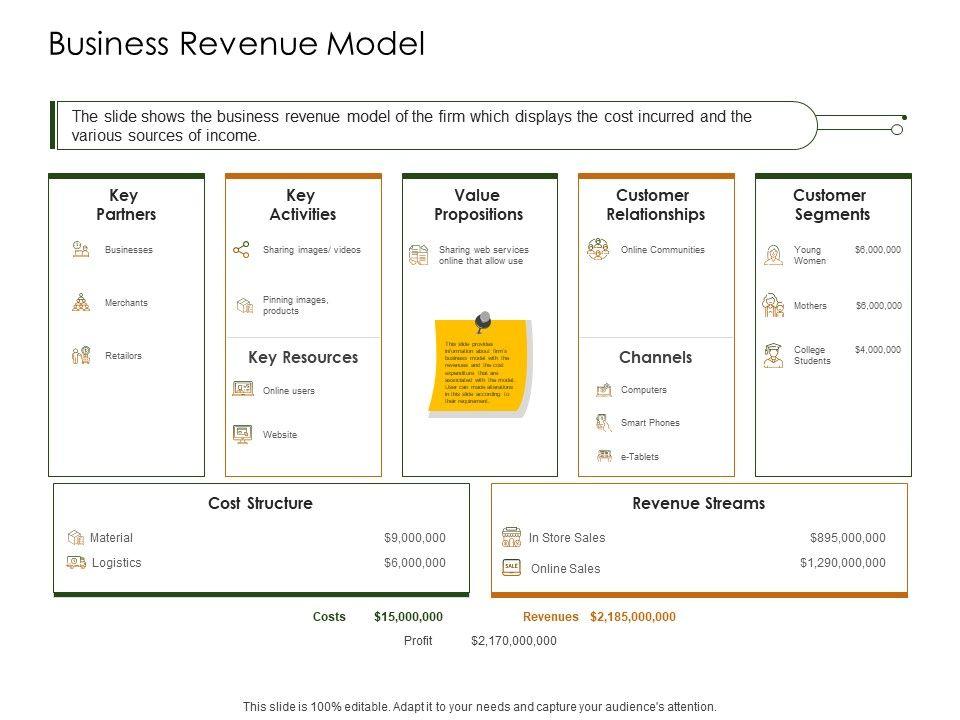Click the Businesses icon under Key Partners

click(x=81, y=250)
